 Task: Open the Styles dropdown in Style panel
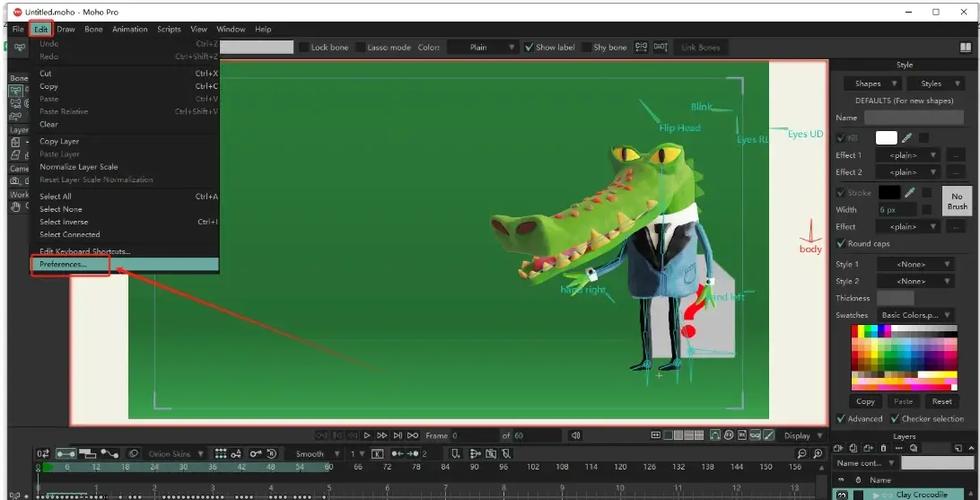pos(936,83)
